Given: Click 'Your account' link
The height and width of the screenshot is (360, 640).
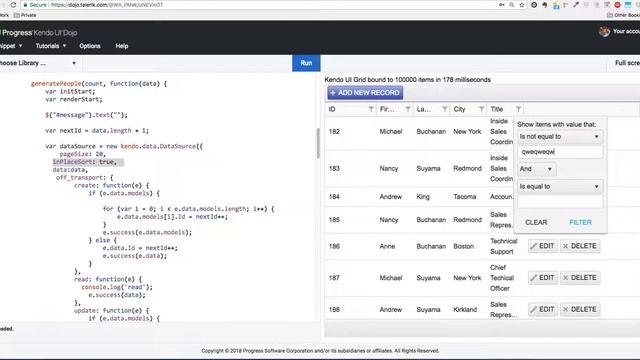Looking at the screenshot, I should pos(626,31).
